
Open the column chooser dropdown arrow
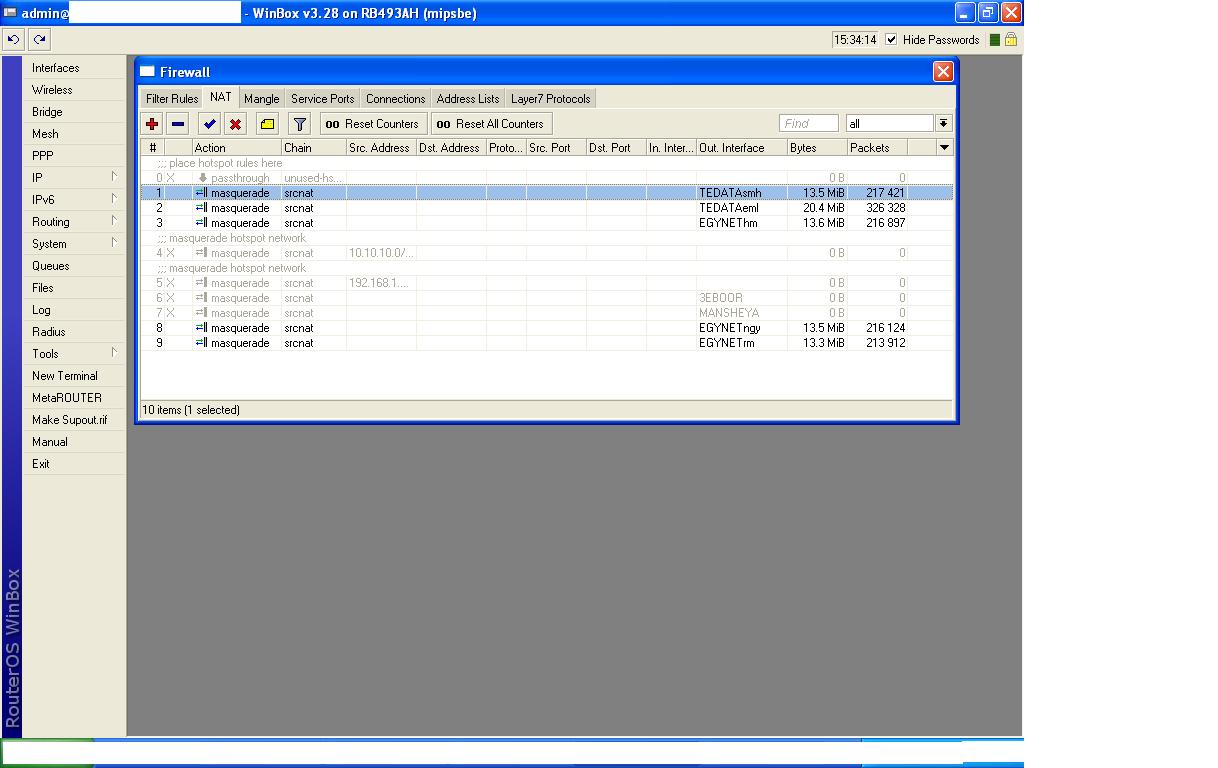(x=944, y=147)
